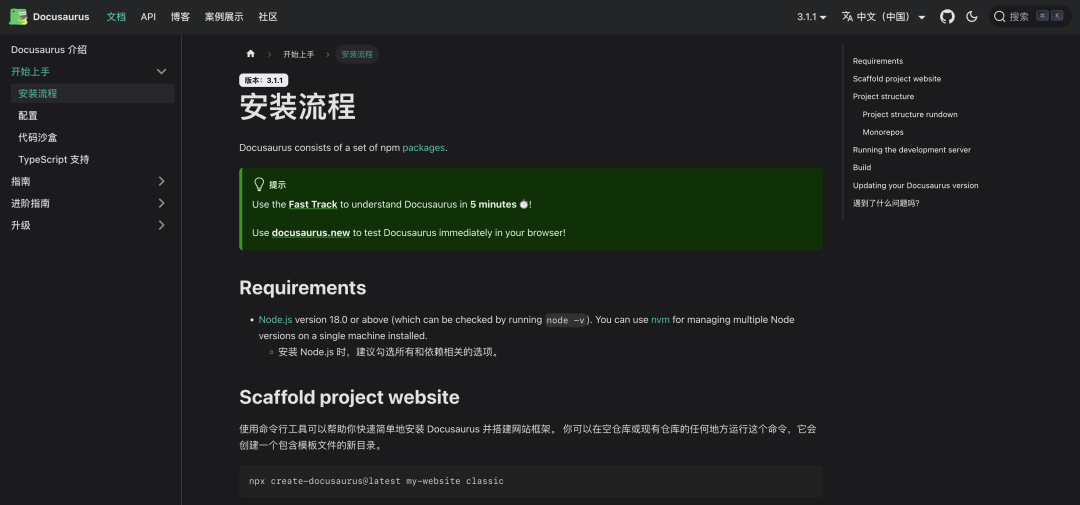
Task: Open 社区 in the top navbar
Action: coord(268,17)
